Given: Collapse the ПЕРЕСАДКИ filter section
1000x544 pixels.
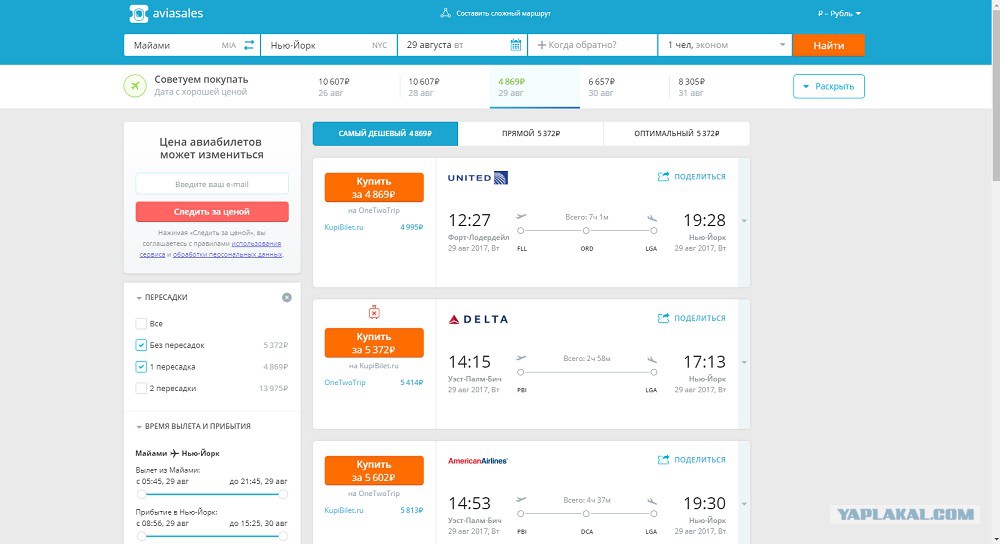Looking at the screenshot, I should coord(161,297).
